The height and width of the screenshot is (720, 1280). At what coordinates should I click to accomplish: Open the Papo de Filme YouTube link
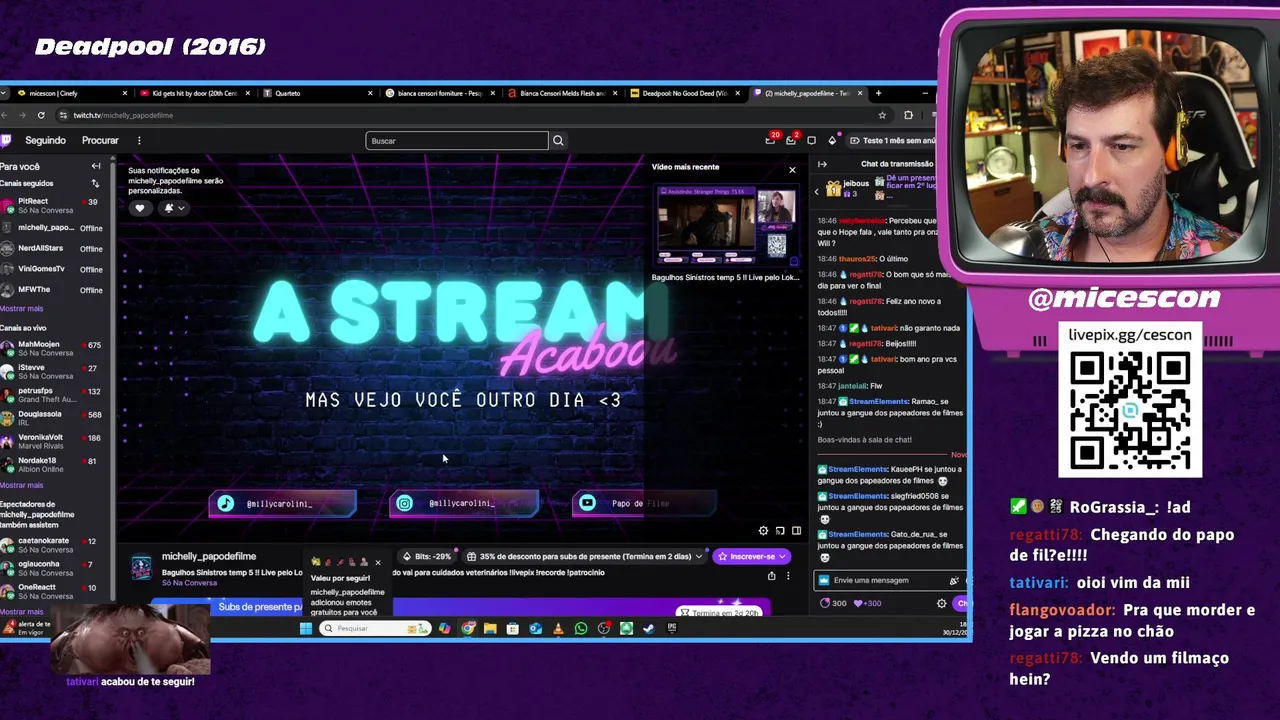[x=644, y=504]
